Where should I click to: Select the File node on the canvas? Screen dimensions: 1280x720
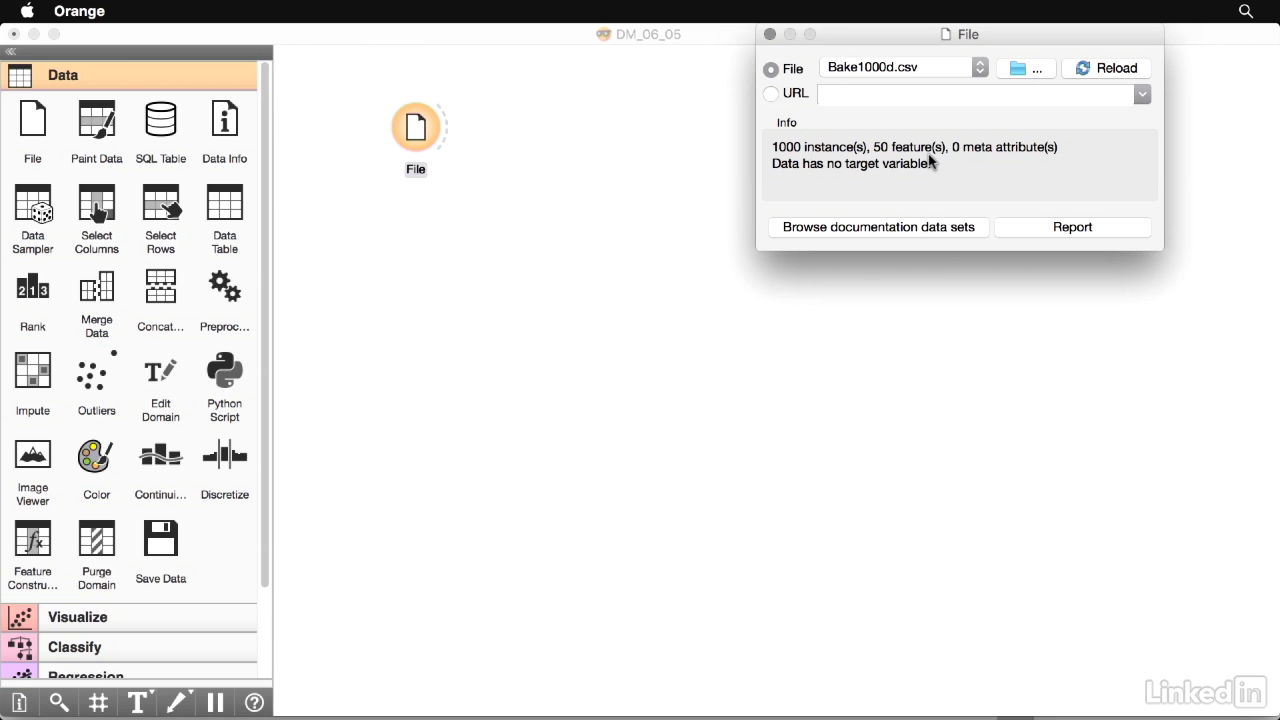(x=416, y=128)
